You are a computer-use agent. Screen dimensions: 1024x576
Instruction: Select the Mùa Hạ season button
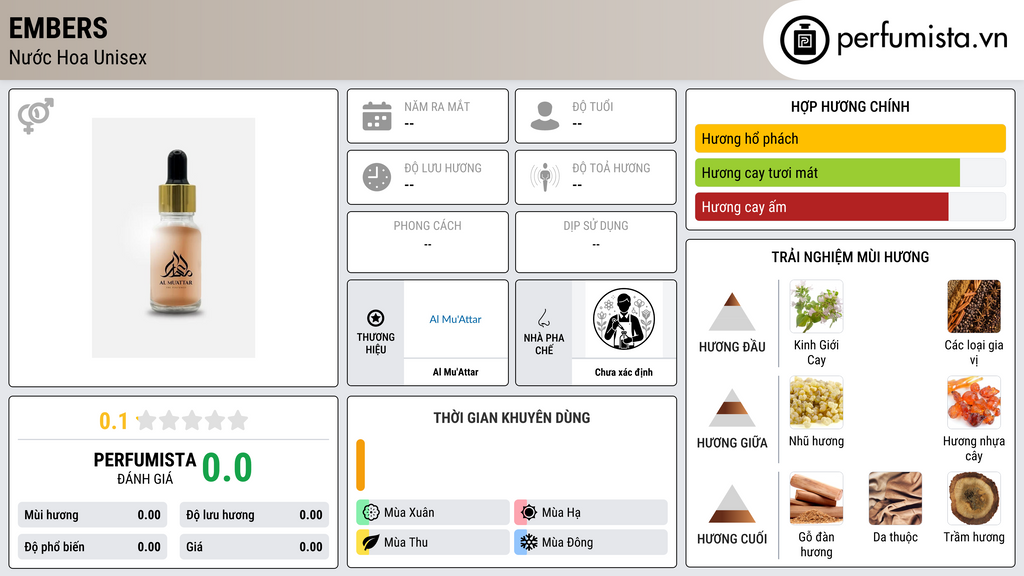click(591, 512)
